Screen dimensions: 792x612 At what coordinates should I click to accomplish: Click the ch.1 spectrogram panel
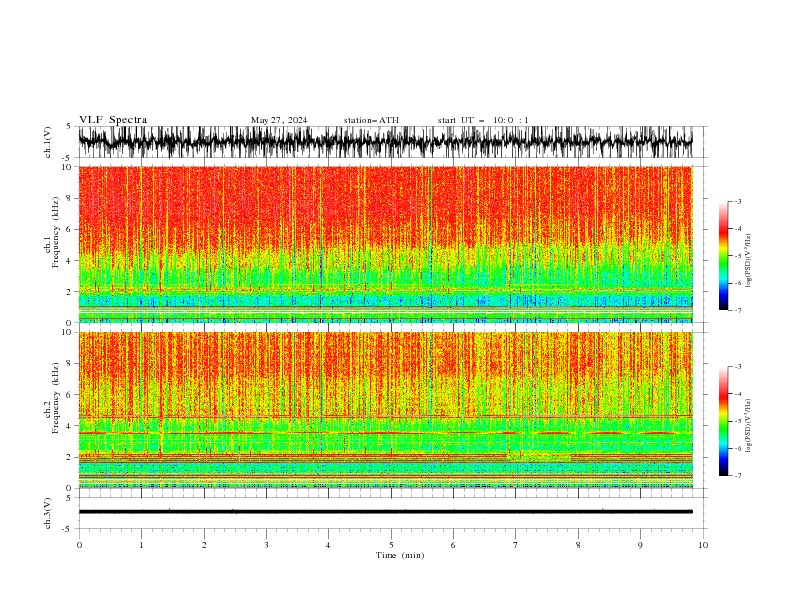[385, 244]
